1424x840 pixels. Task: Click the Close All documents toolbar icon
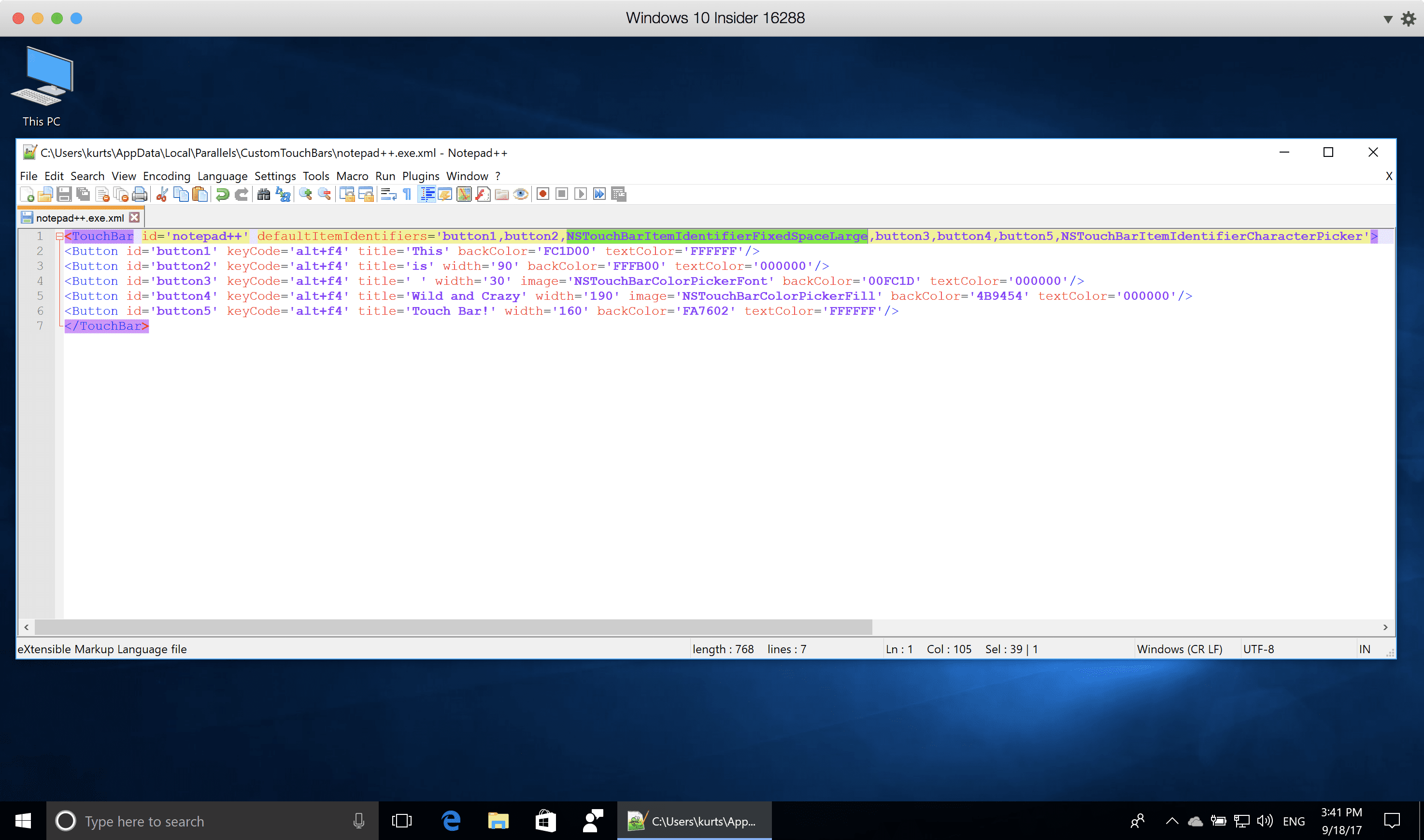click(121, 194)
